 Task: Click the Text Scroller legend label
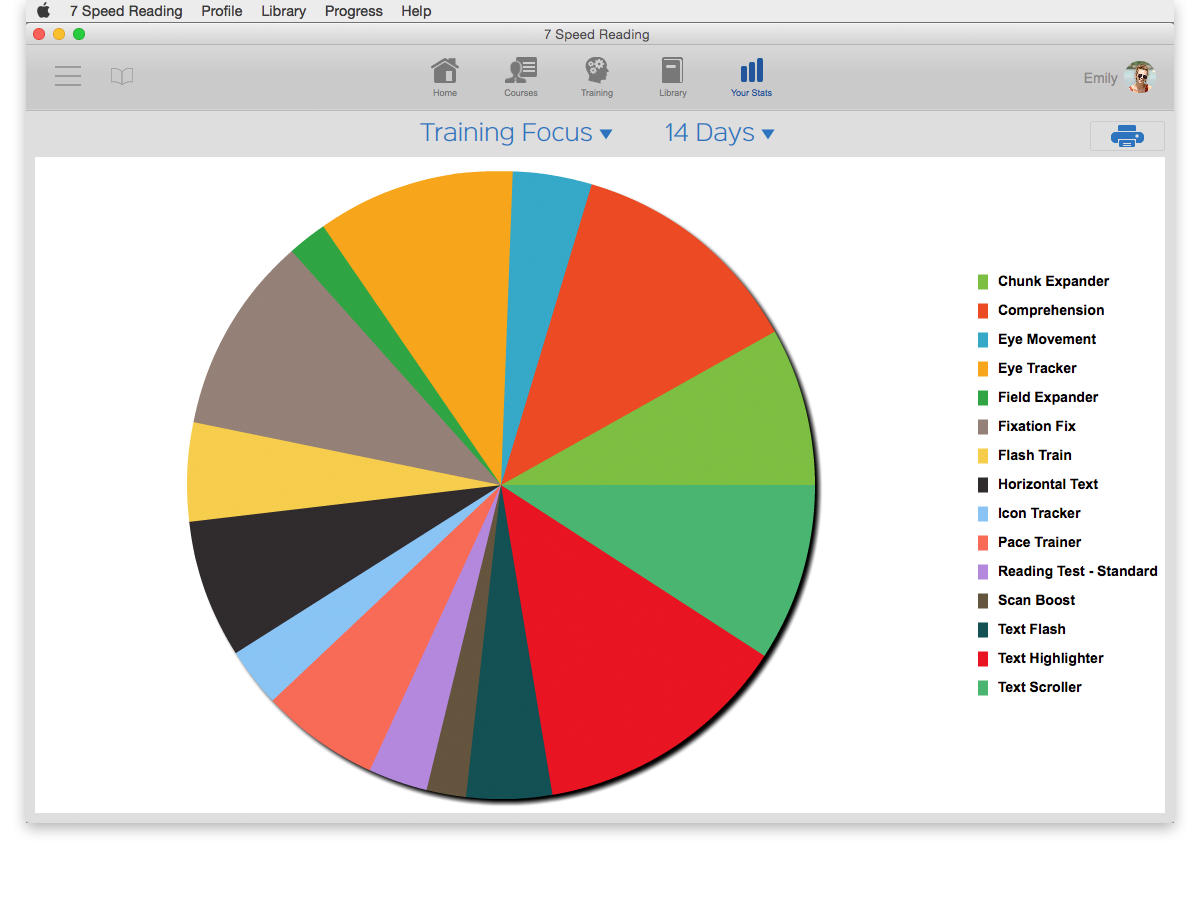click(1040, 688)
